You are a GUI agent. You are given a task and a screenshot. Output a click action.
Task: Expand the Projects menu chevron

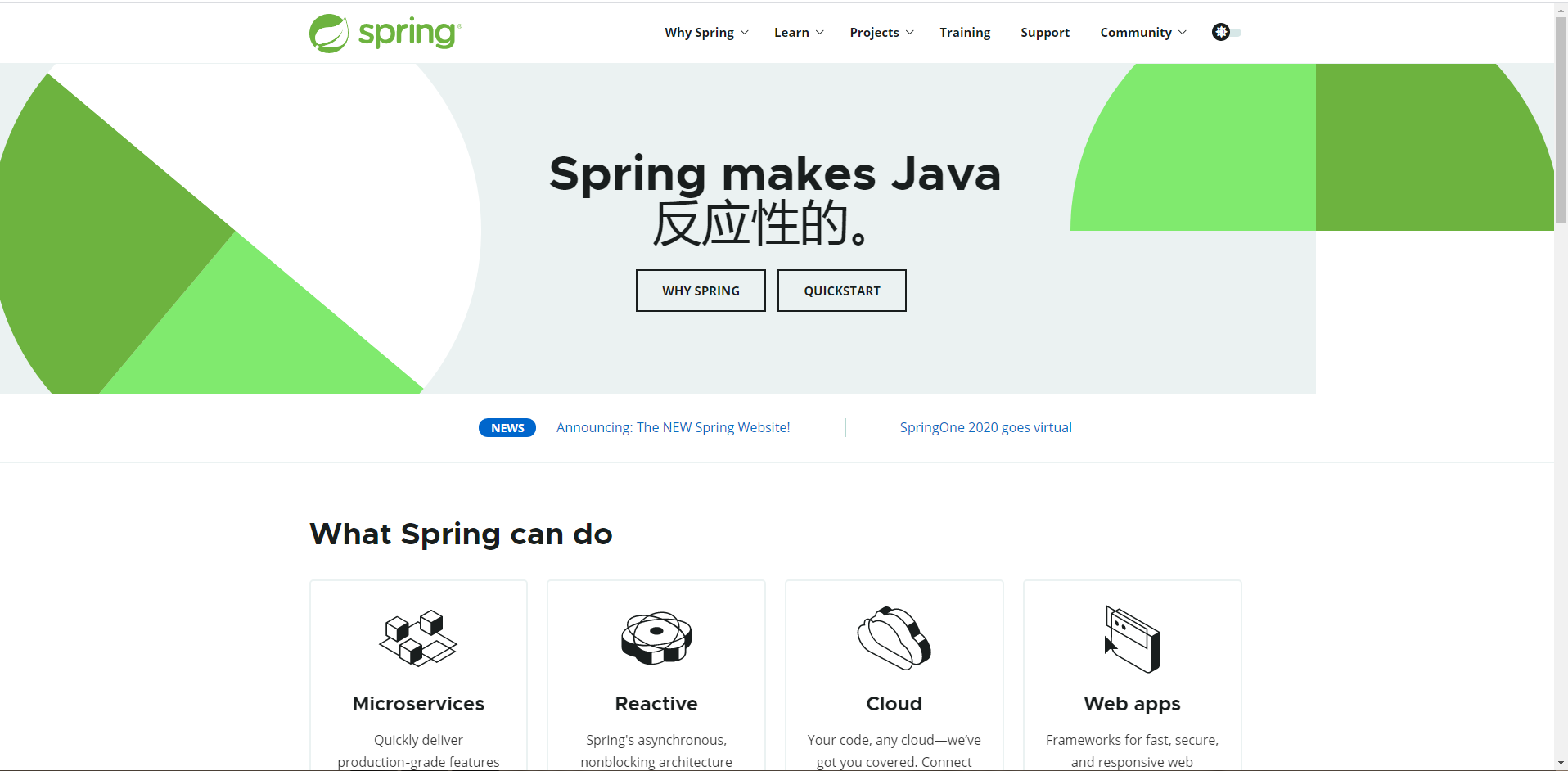(x=910, y=33)
